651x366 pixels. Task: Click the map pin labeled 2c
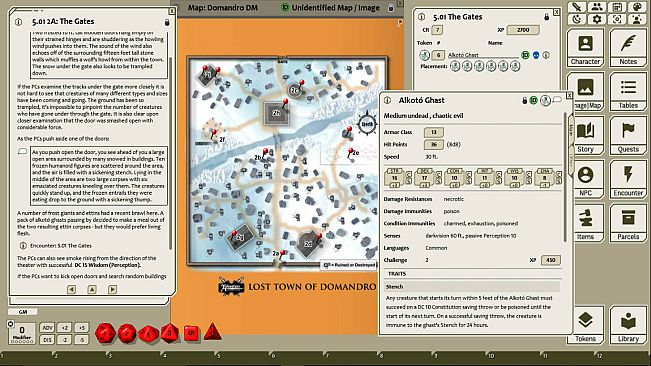tap(302, 85)
